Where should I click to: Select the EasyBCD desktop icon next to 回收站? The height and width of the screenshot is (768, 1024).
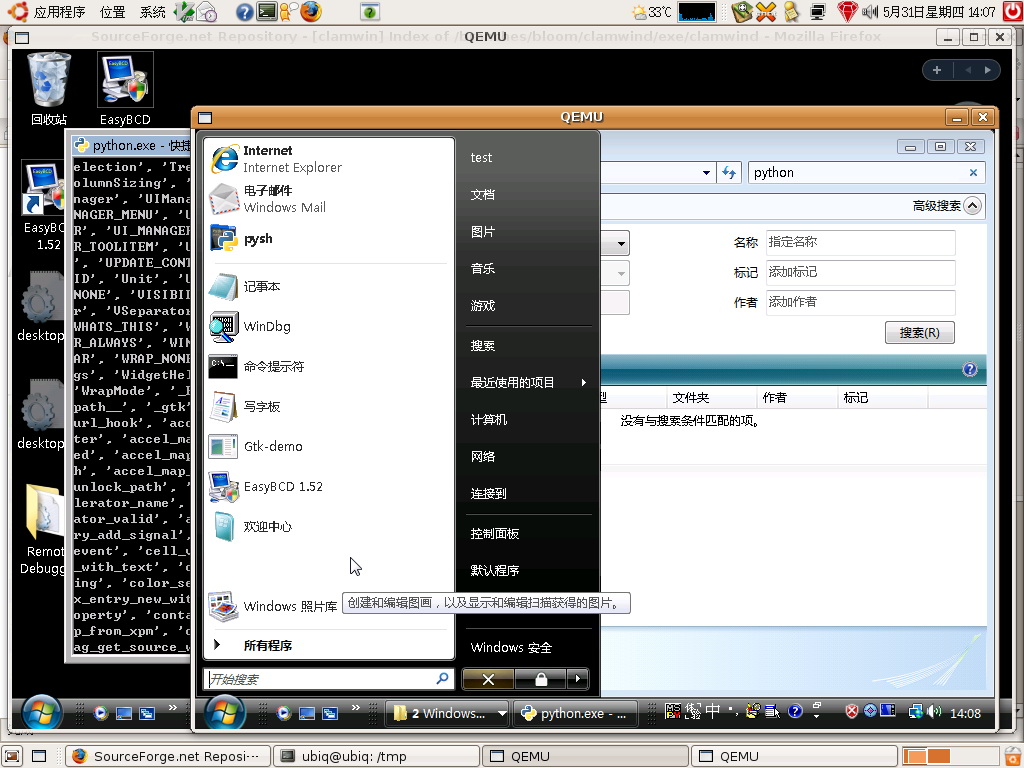[125, 89]
